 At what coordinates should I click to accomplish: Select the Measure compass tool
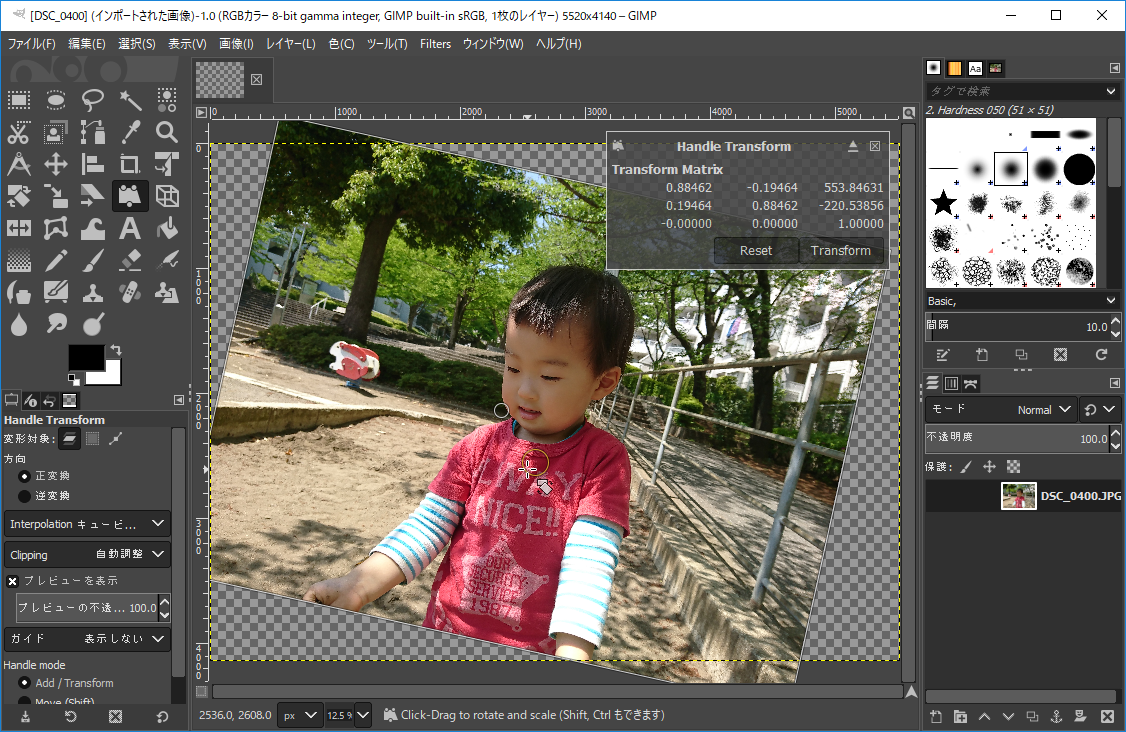click(x=19, y=165)
